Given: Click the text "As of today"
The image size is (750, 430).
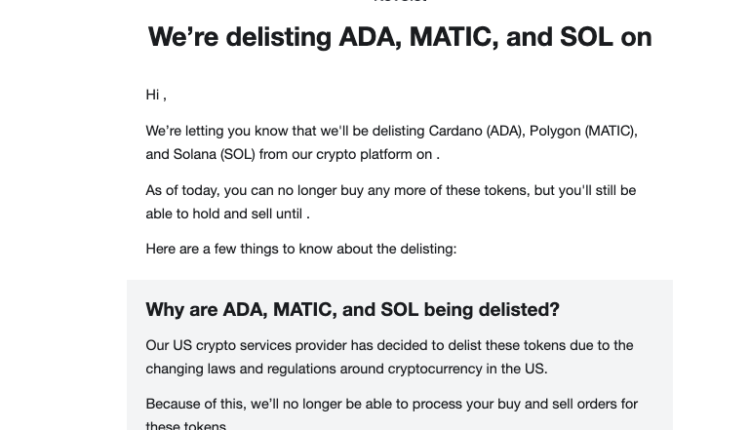Looking at the screenshot, I should point(182,190).
